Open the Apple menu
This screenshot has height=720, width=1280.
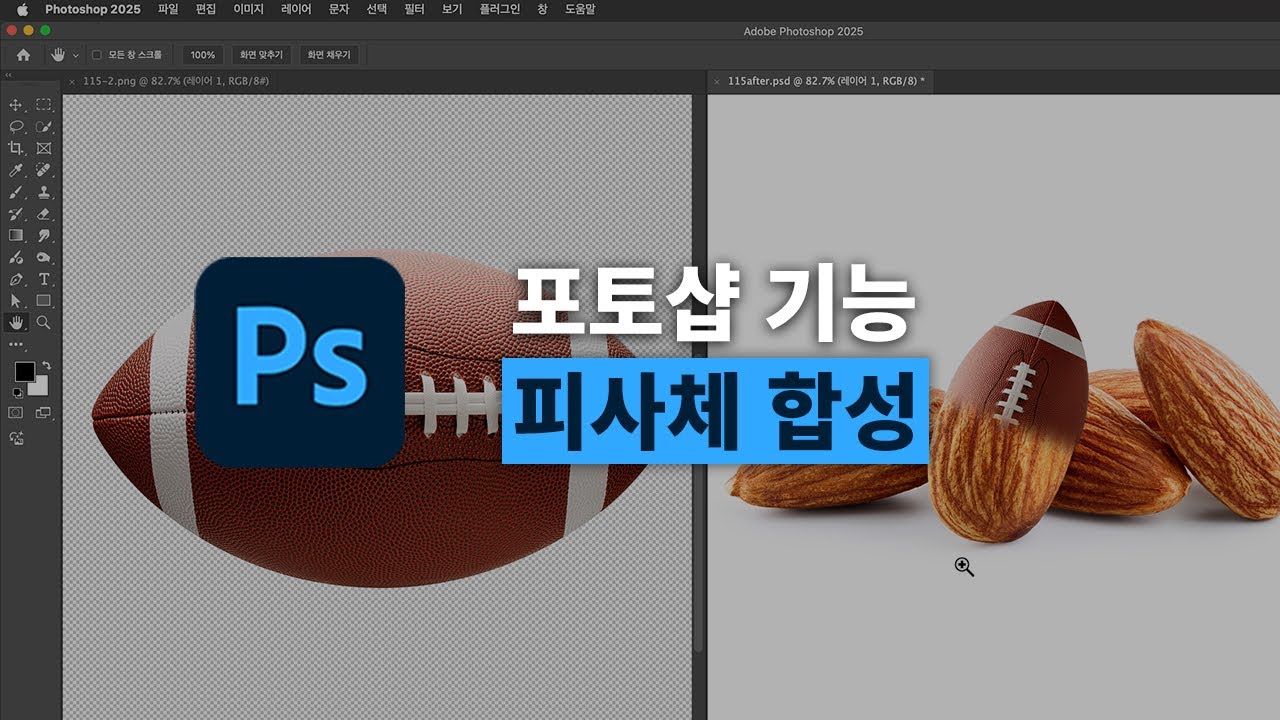coord(22,9)
